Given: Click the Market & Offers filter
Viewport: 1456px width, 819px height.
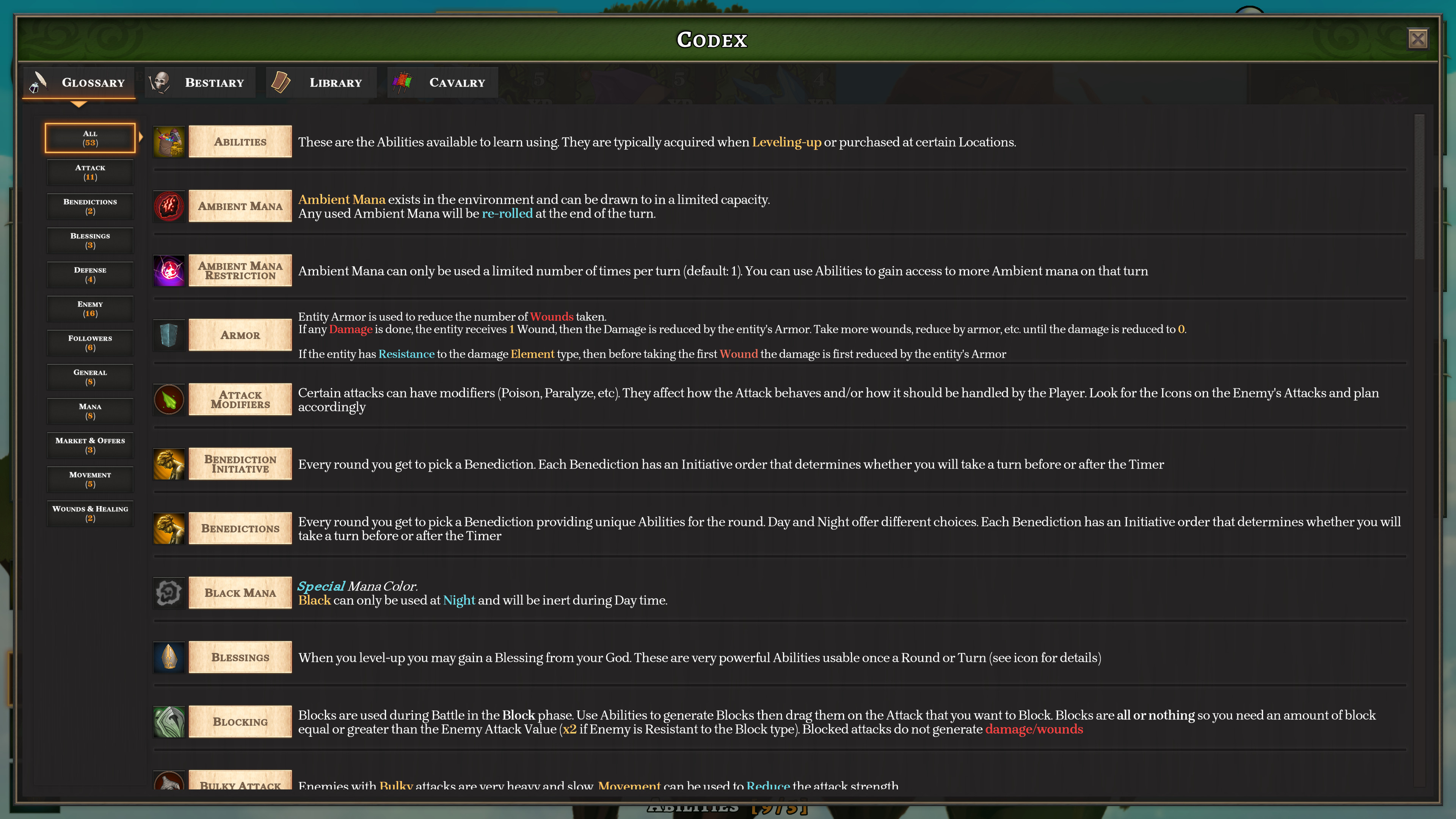Looking at the screenshot, I should coord(90,445).
